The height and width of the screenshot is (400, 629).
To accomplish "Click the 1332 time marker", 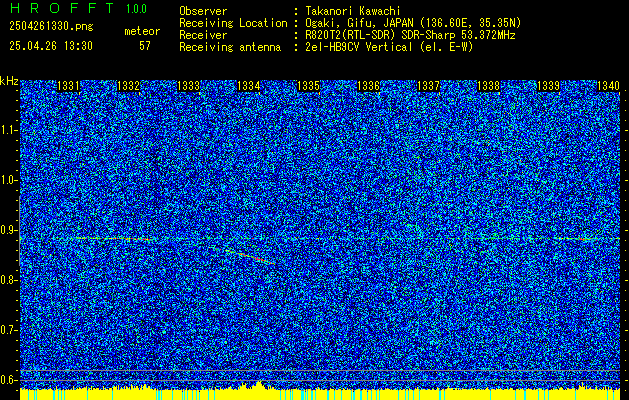I will click(128, 86).
